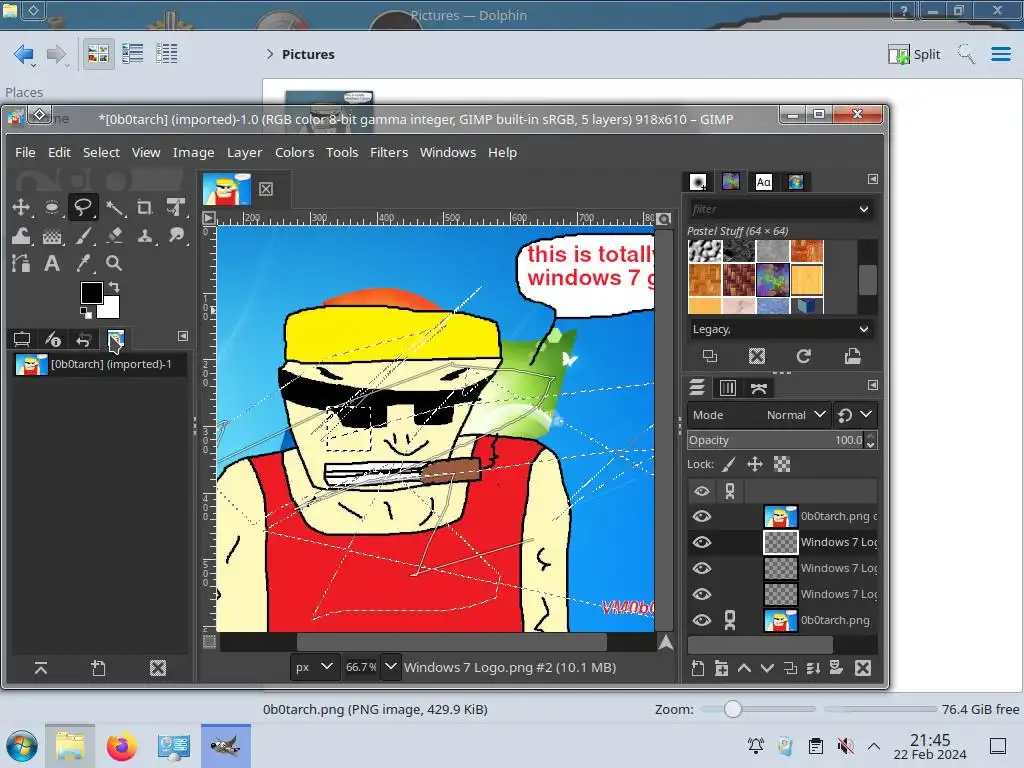Select the Warp Transform tool
The image size is (1024, 768).
pos(21,236)
